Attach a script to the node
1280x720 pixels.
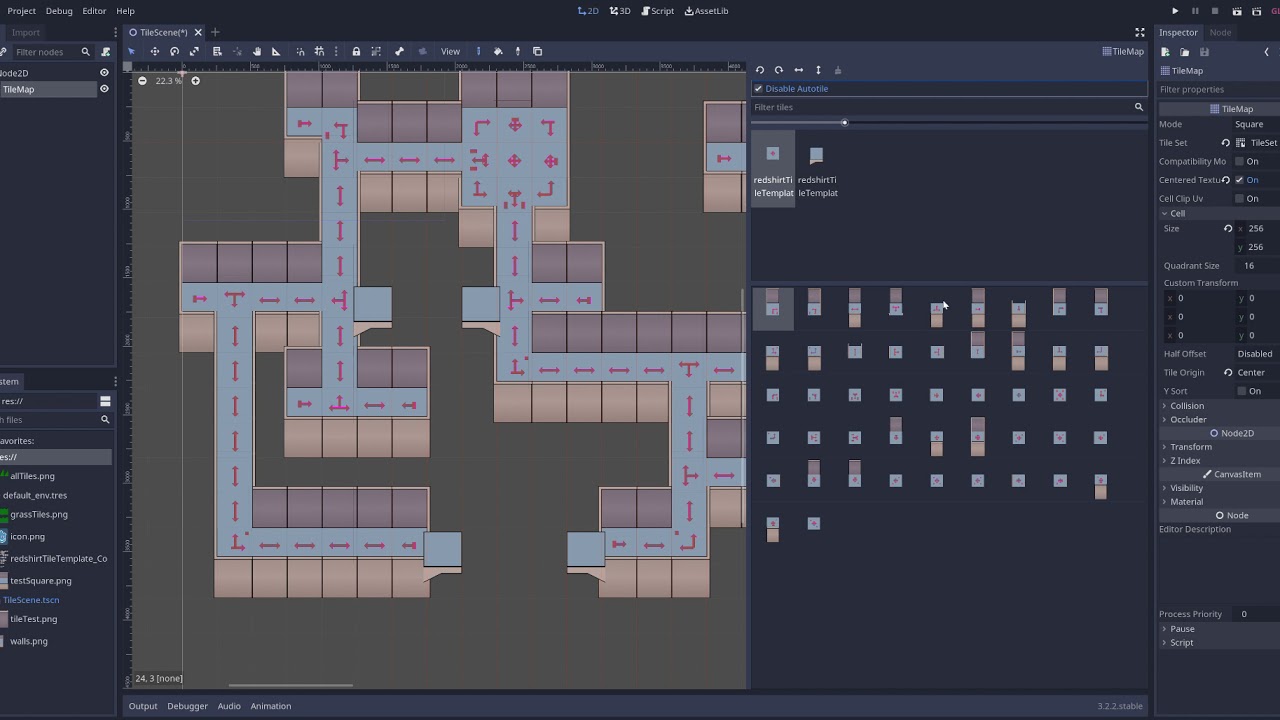[106, 51]
